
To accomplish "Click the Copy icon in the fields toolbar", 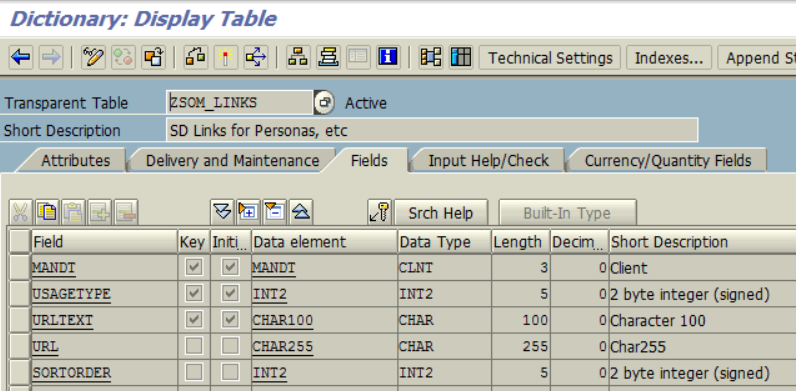I will tap(47, 212).
